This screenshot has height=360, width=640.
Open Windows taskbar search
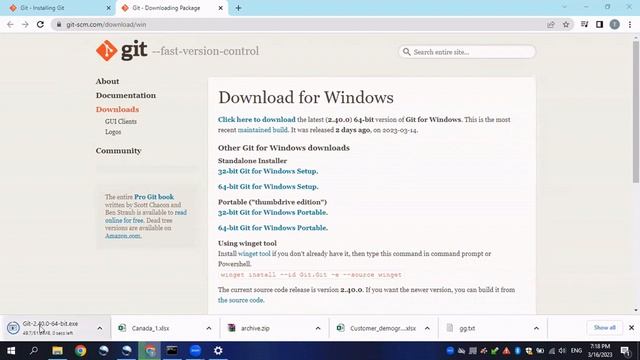(34, 351)
